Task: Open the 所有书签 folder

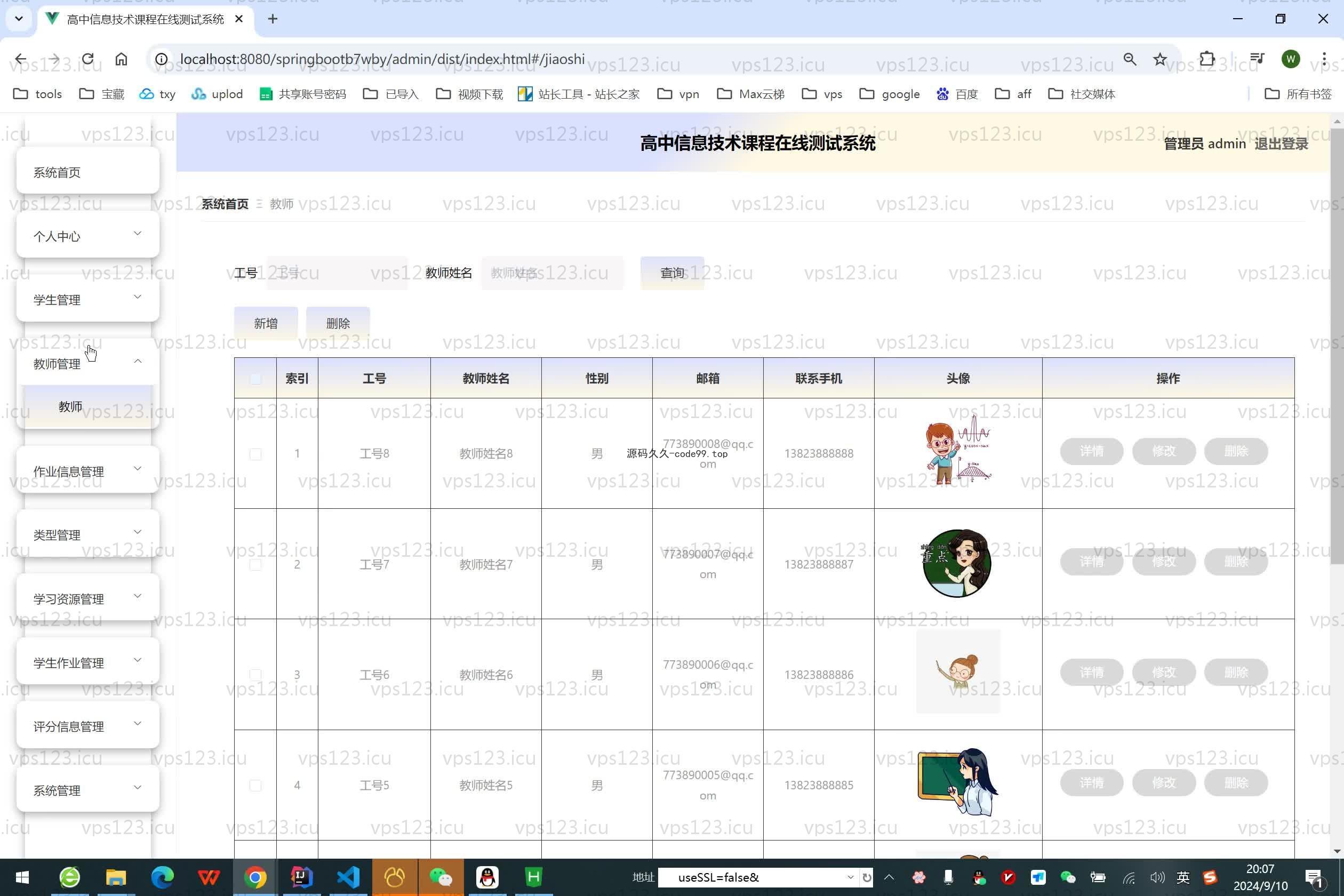Action: pos(1298,94)
